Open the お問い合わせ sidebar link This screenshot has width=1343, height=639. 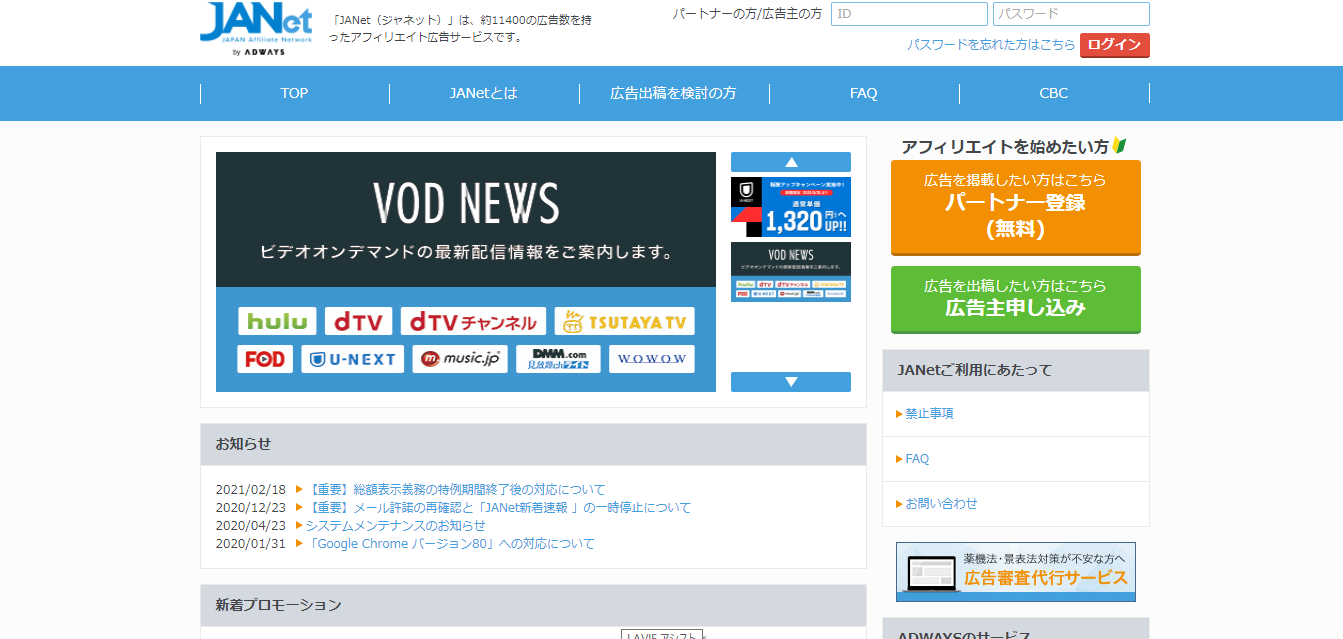(x=941, y=503)
